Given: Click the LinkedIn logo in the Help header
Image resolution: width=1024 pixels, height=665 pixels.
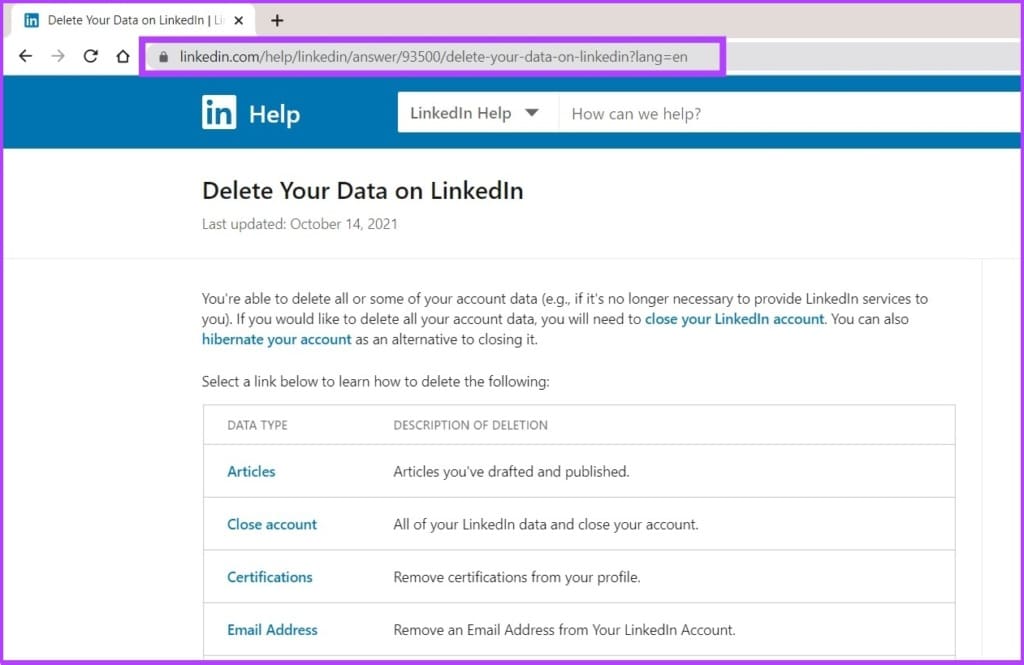Looking at the screenshot, I should (219, 112).
